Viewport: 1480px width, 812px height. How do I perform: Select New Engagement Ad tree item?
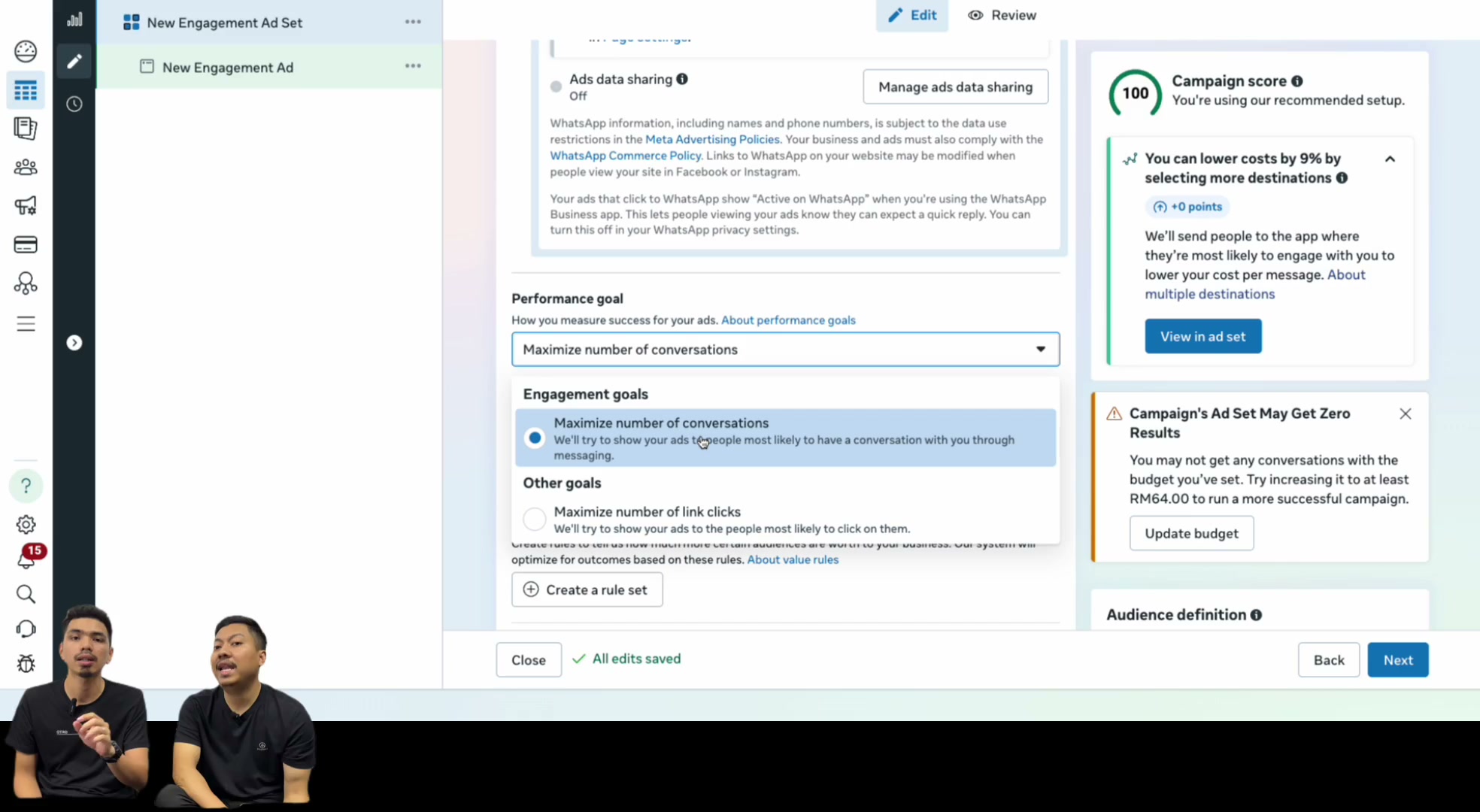(x=268, y=67)
